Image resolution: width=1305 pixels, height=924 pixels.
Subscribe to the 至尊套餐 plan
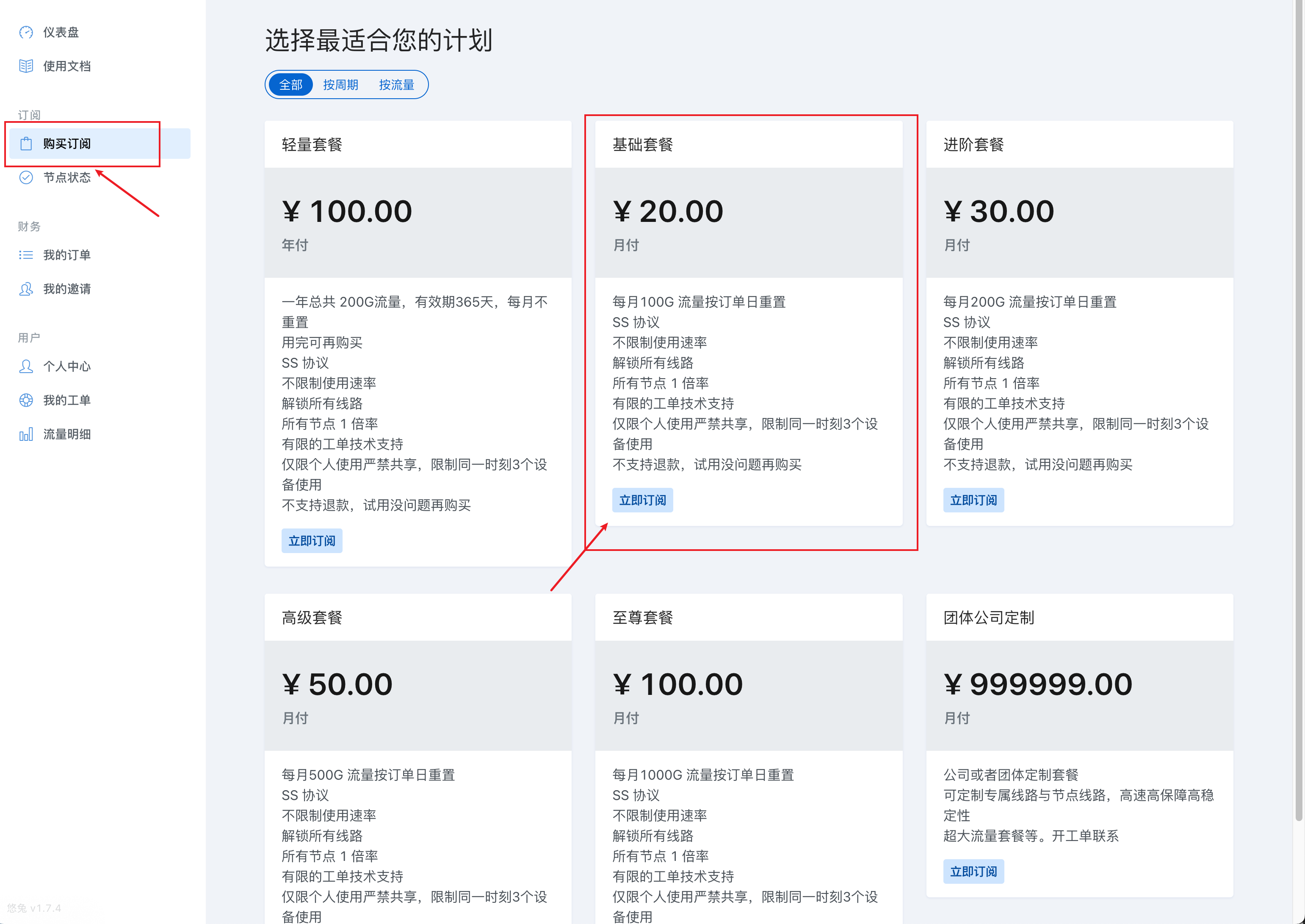[643, 922]
